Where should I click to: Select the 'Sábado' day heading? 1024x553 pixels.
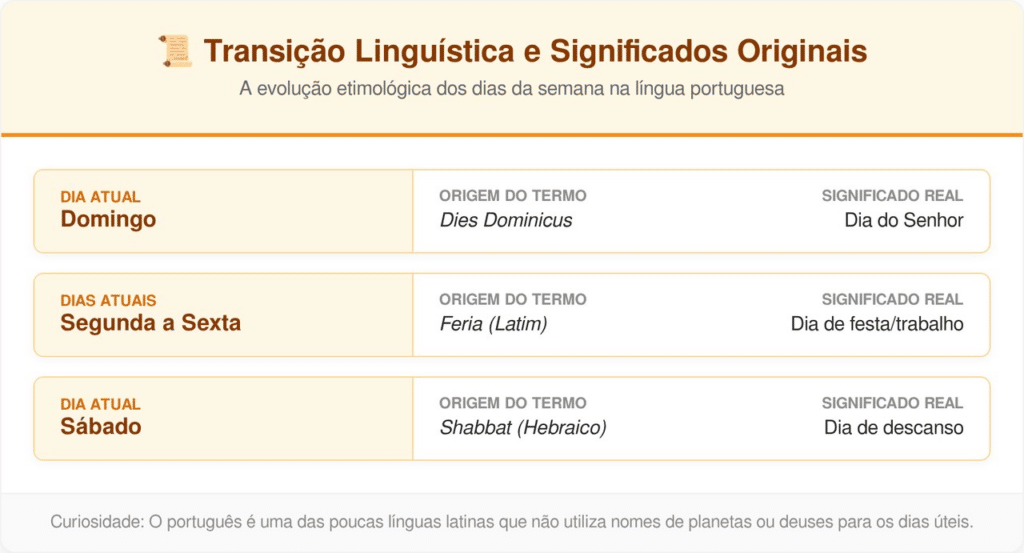click(x=101, y=427)
